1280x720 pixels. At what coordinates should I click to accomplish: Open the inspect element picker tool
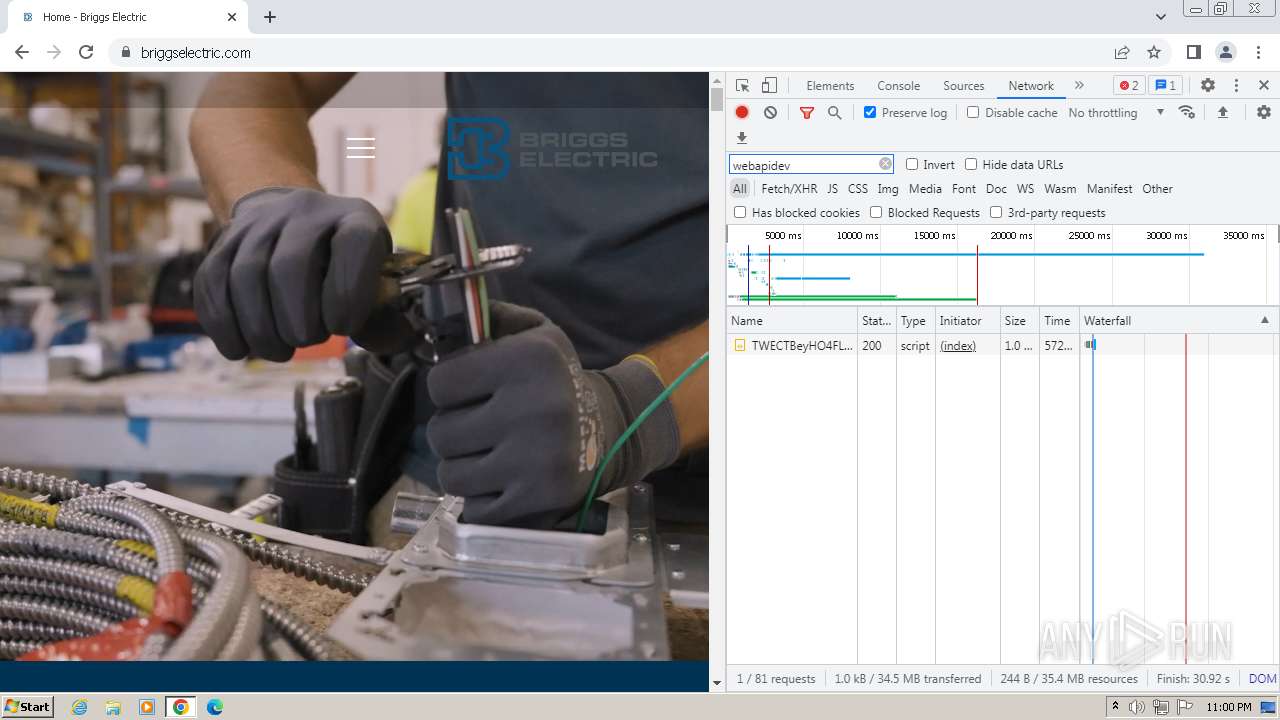coord(742,86)
